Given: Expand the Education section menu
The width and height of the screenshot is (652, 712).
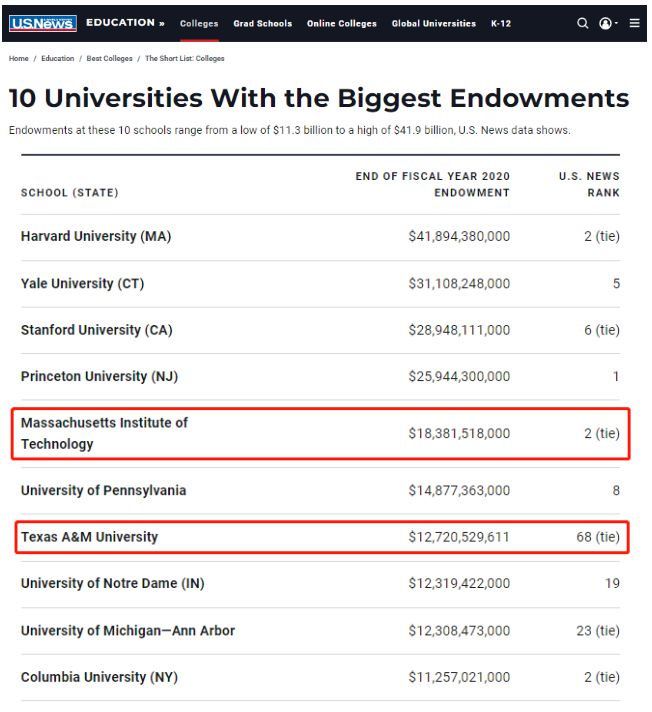Looking at the screenshot, I should click(125, 23).
